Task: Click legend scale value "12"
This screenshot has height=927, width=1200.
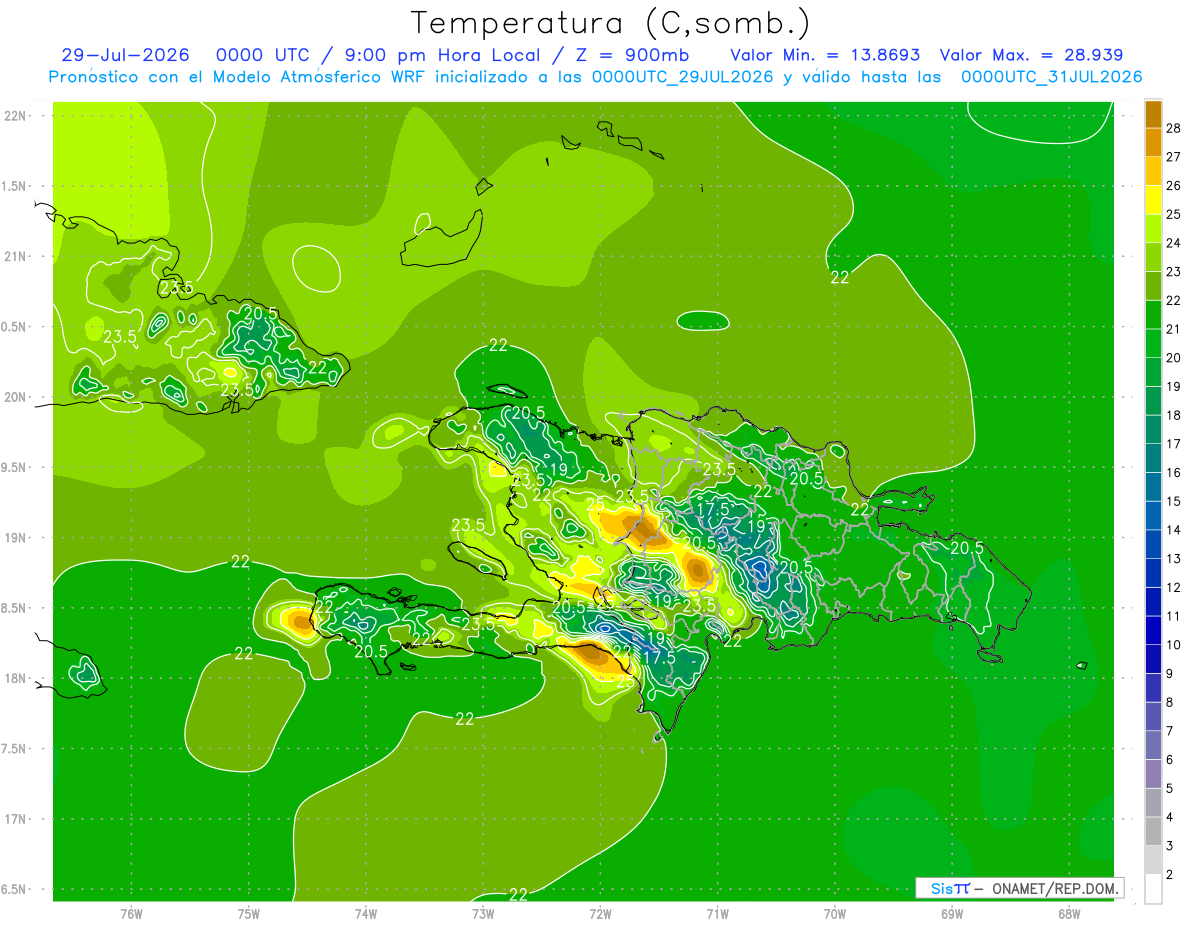Action: 1174,588
